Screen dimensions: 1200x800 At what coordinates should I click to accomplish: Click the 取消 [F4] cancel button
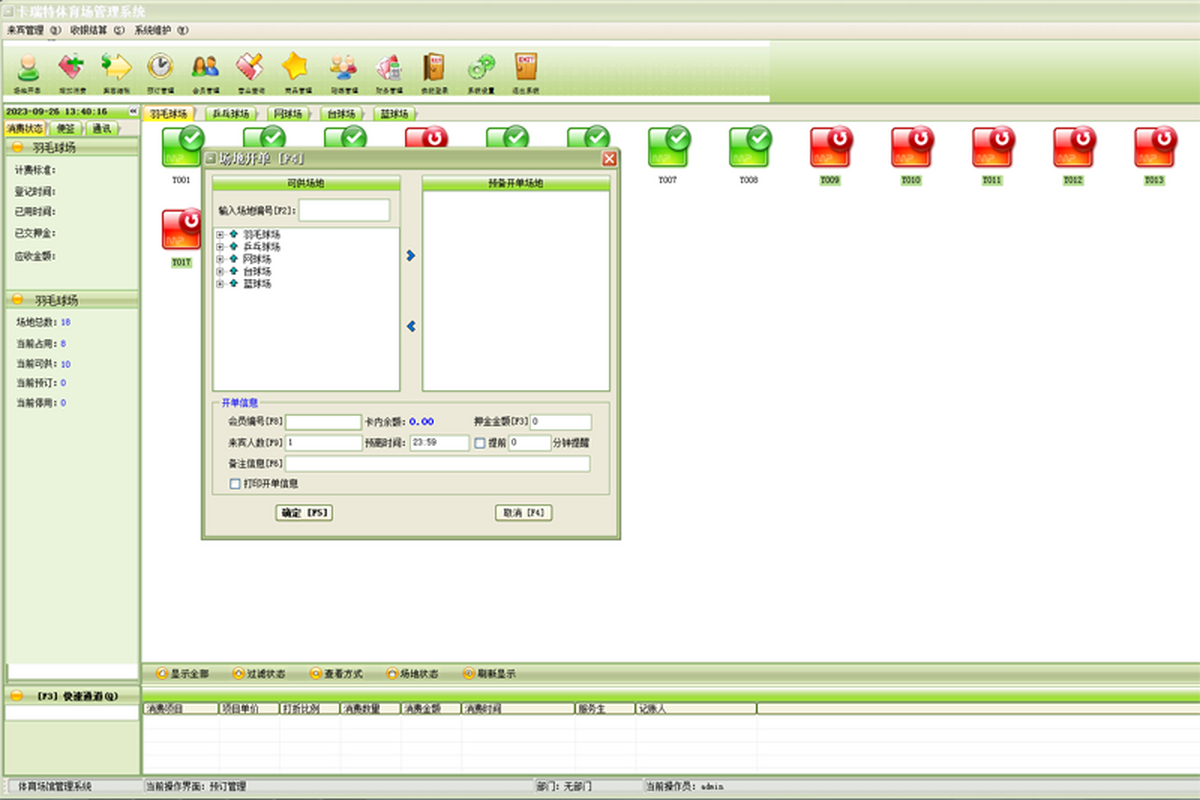click(523, 513)
